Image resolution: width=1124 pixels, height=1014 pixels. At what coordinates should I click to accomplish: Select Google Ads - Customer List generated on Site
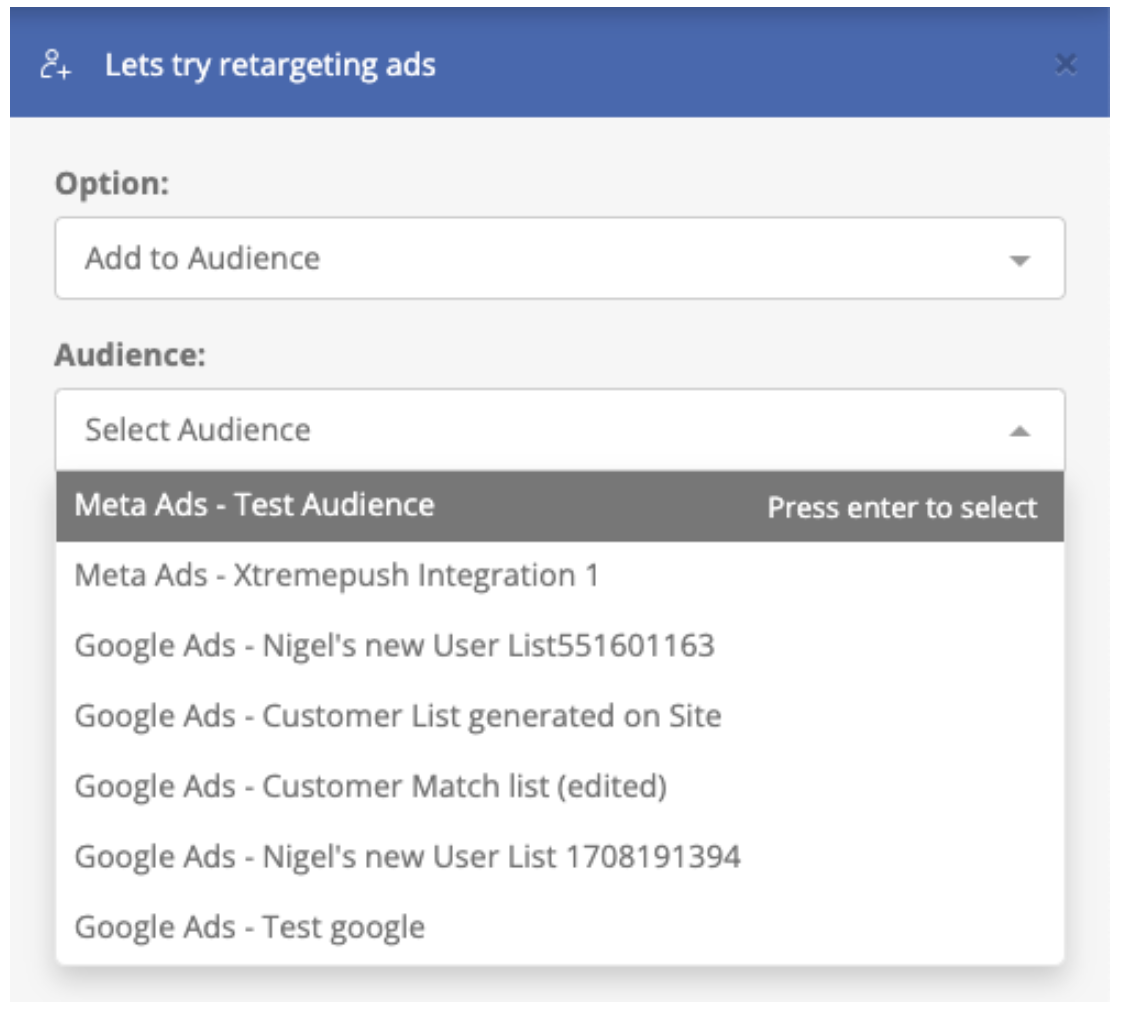tap(398, 716)
